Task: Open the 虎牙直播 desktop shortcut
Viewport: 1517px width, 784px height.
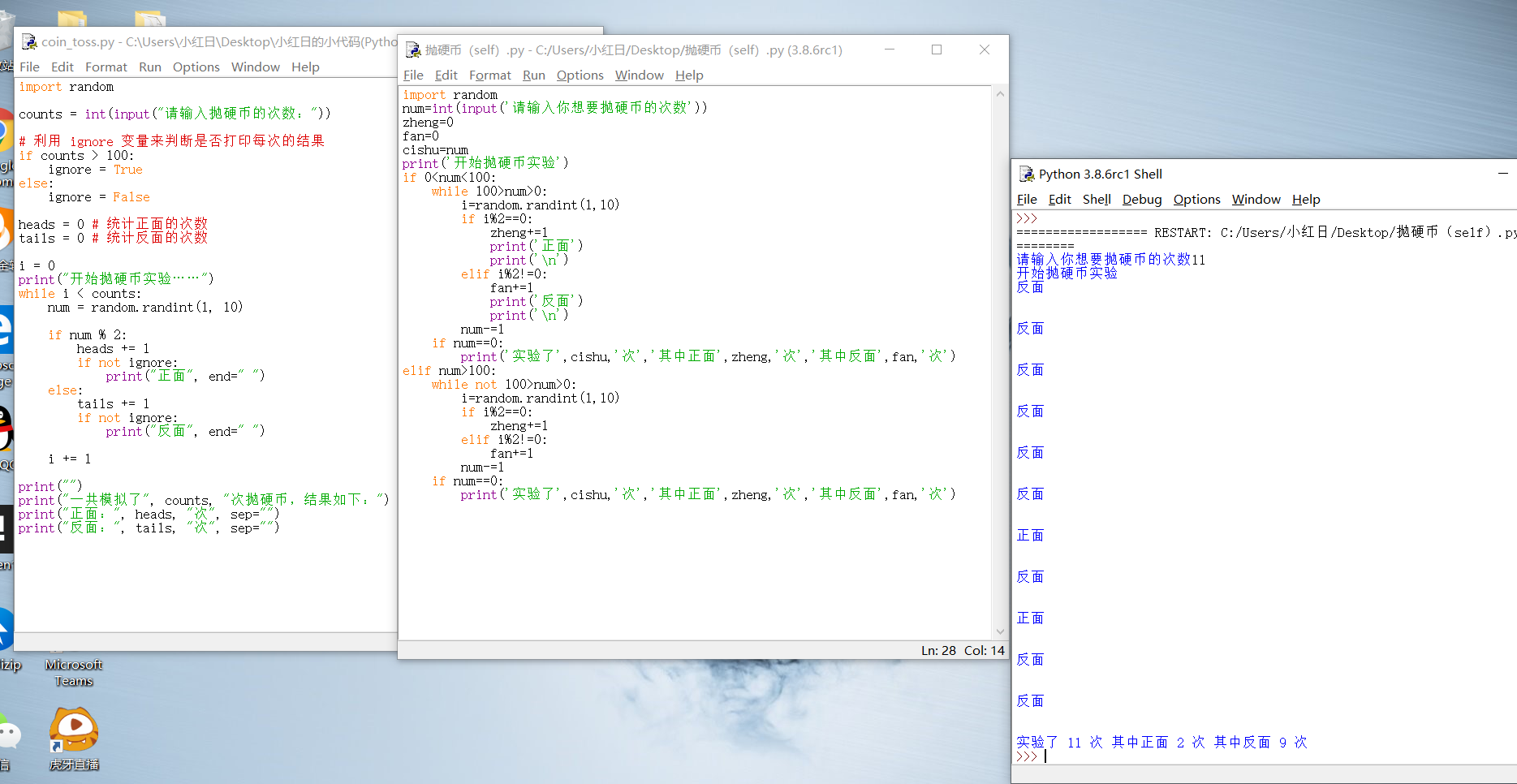Action: (74, 736)
